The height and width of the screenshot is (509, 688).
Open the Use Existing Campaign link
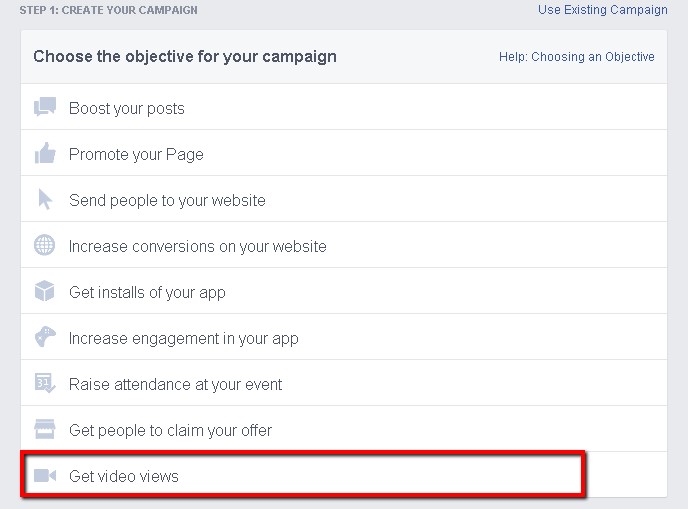pyautogui.click(x=602, y=10)
